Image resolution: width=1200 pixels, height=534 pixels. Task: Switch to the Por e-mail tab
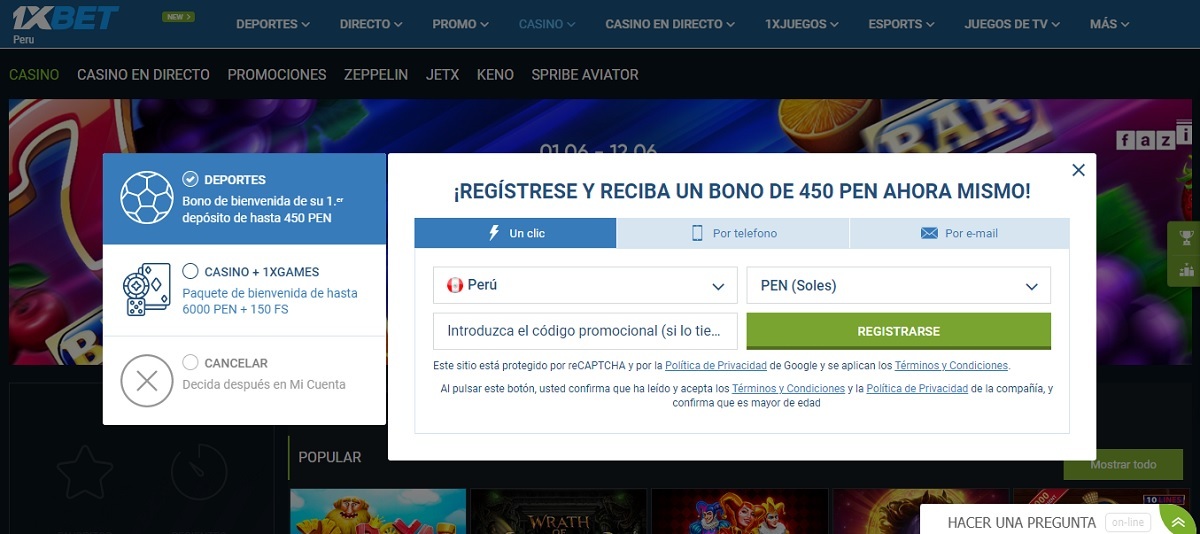click(x=958, y=233)
